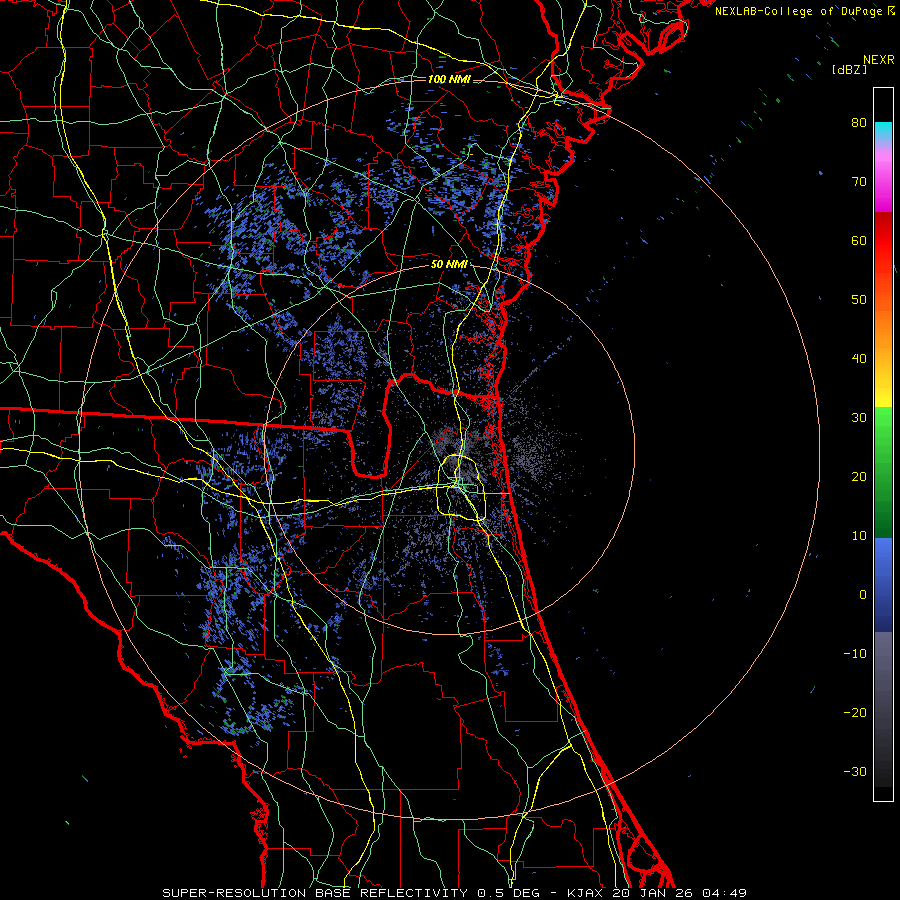Click the [dBZ] legend unit label
The height and width of the screenshot is (900, 900).
(x=849, y=70)
